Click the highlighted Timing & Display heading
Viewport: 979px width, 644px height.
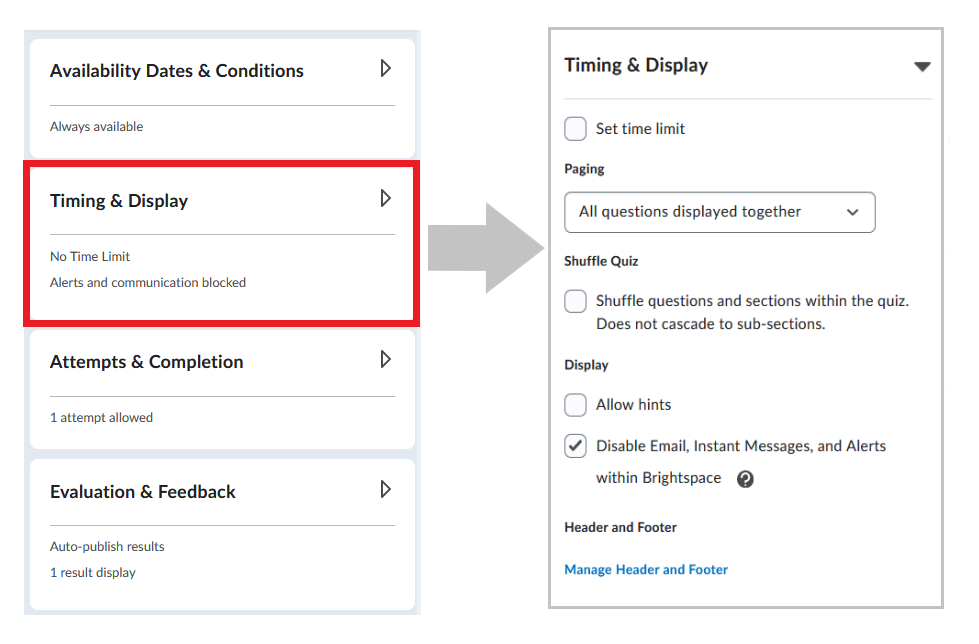click(x=119, y=201)
